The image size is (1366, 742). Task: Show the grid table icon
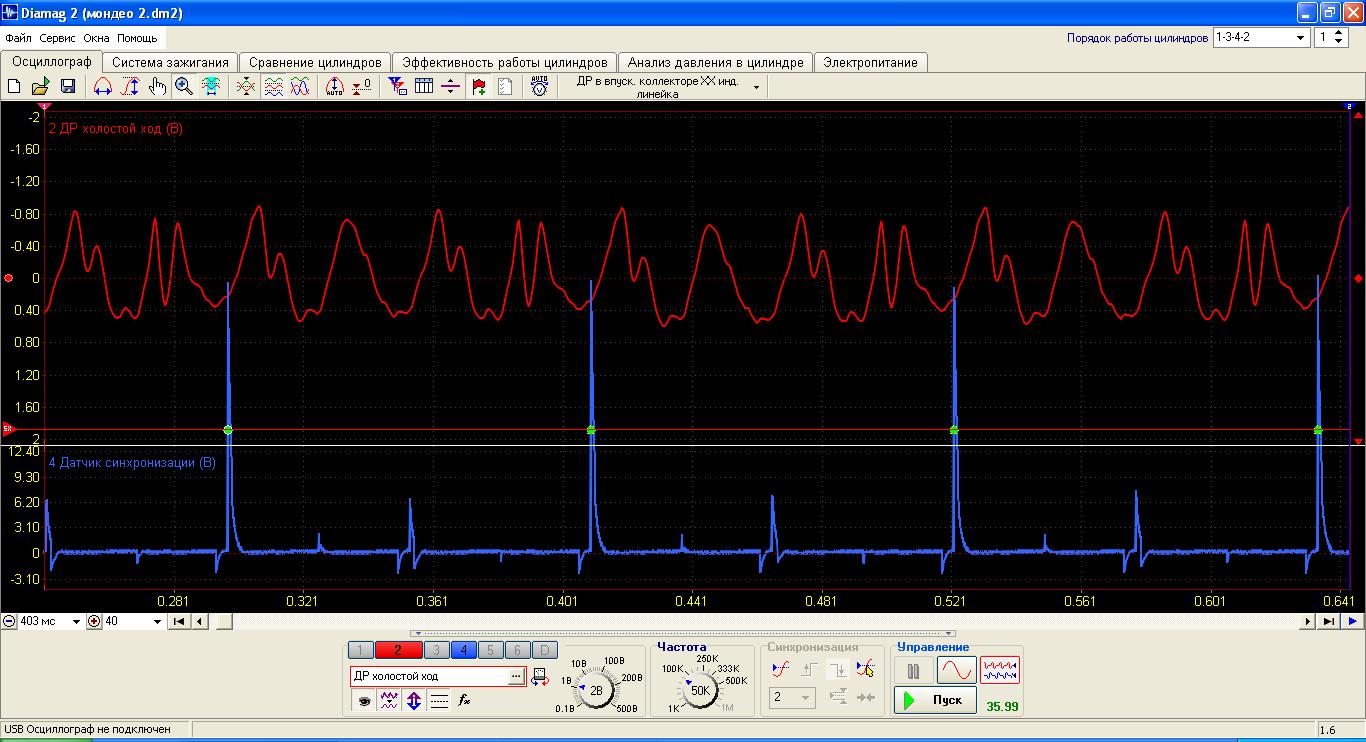click(x=424, y=87)
